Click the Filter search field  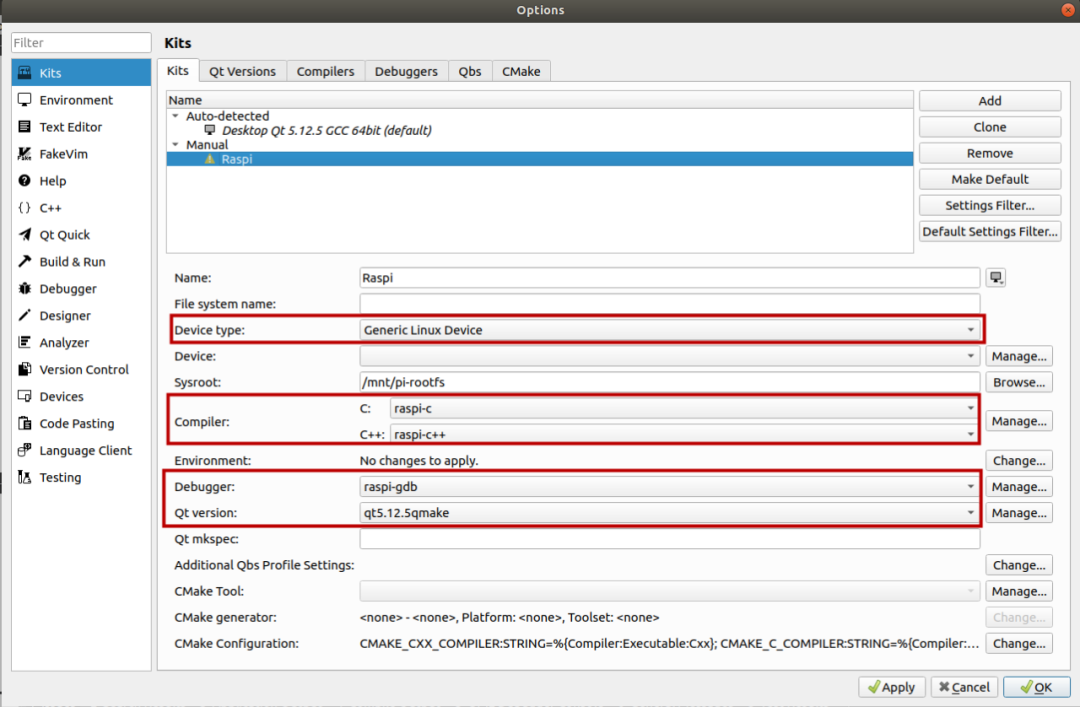(x=81, y=42)
